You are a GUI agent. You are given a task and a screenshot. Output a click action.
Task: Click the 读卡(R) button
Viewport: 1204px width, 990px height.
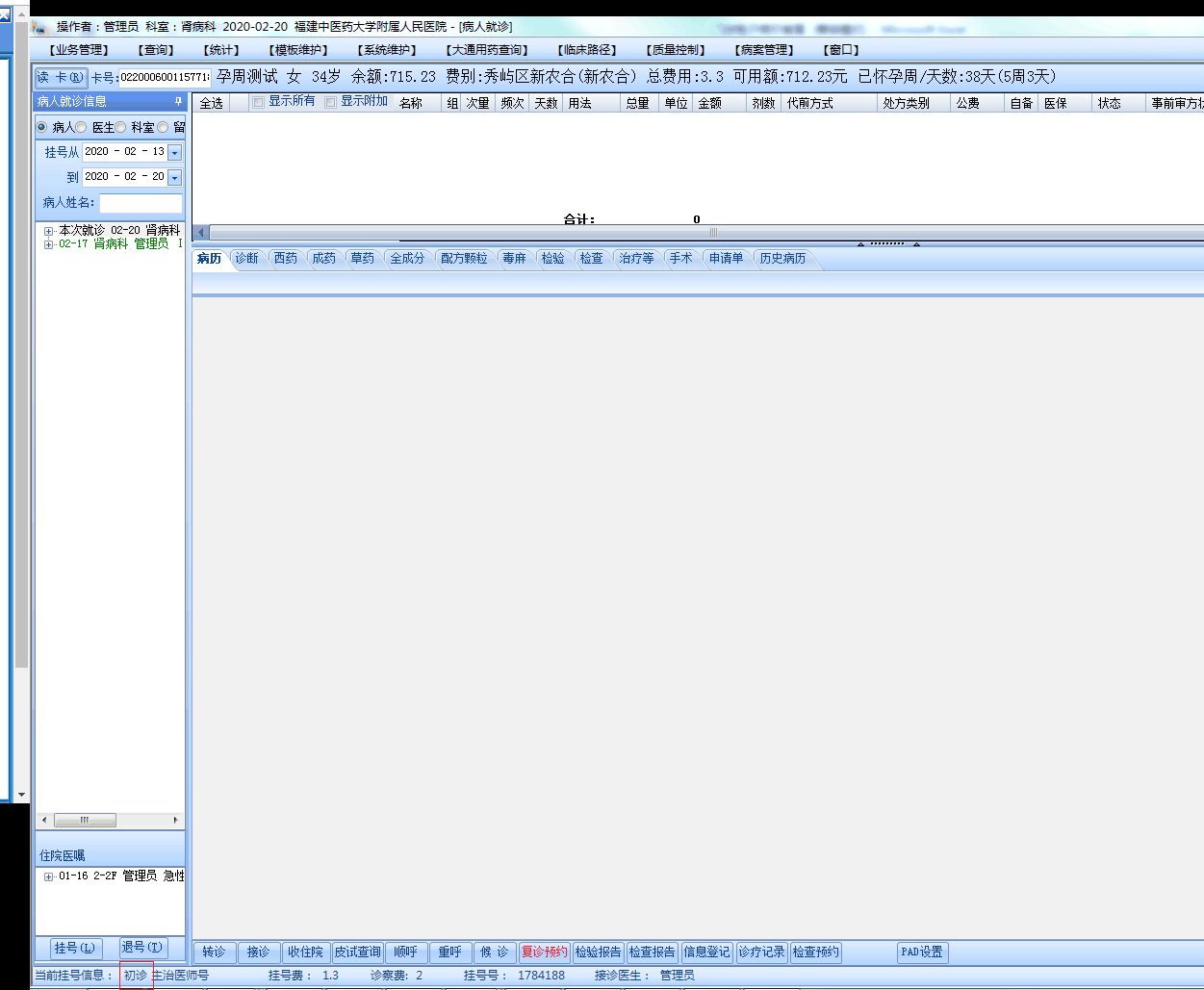tap(61, 78)
